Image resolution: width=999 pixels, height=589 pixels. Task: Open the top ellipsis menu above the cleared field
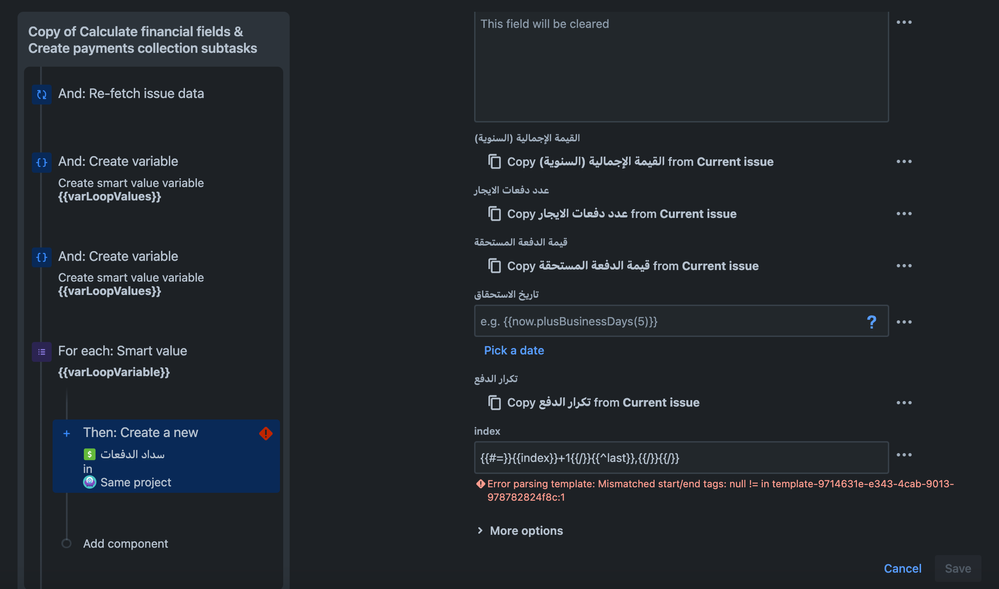pos(904,21)
